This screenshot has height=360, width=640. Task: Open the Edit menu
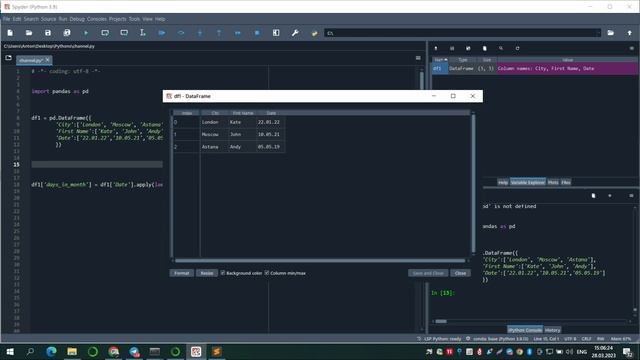click(x=17, y=19)
